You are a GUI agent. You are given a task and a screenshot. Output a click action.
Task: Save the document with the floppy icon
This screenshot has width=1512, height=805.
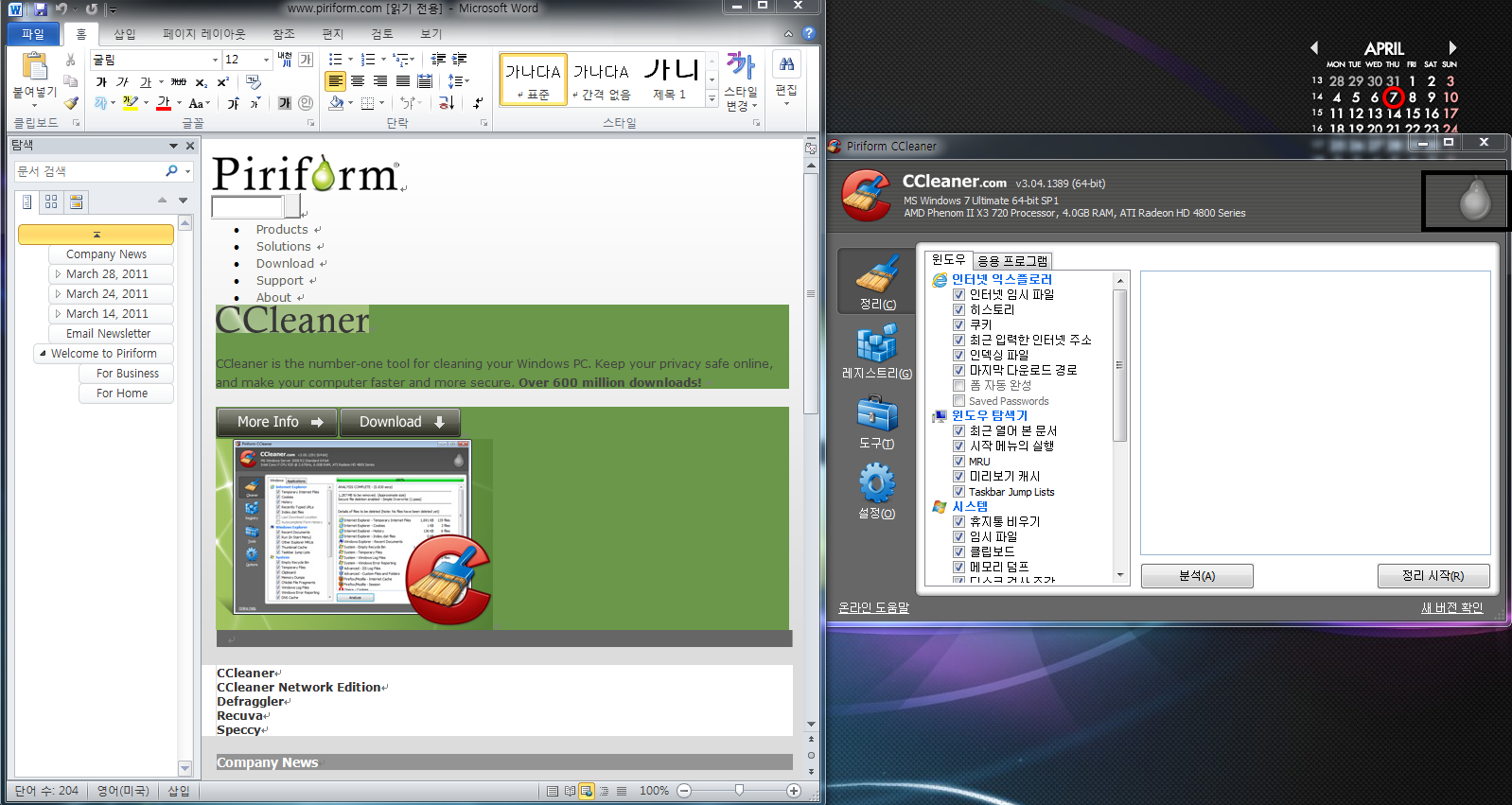[x=40, y=9]
